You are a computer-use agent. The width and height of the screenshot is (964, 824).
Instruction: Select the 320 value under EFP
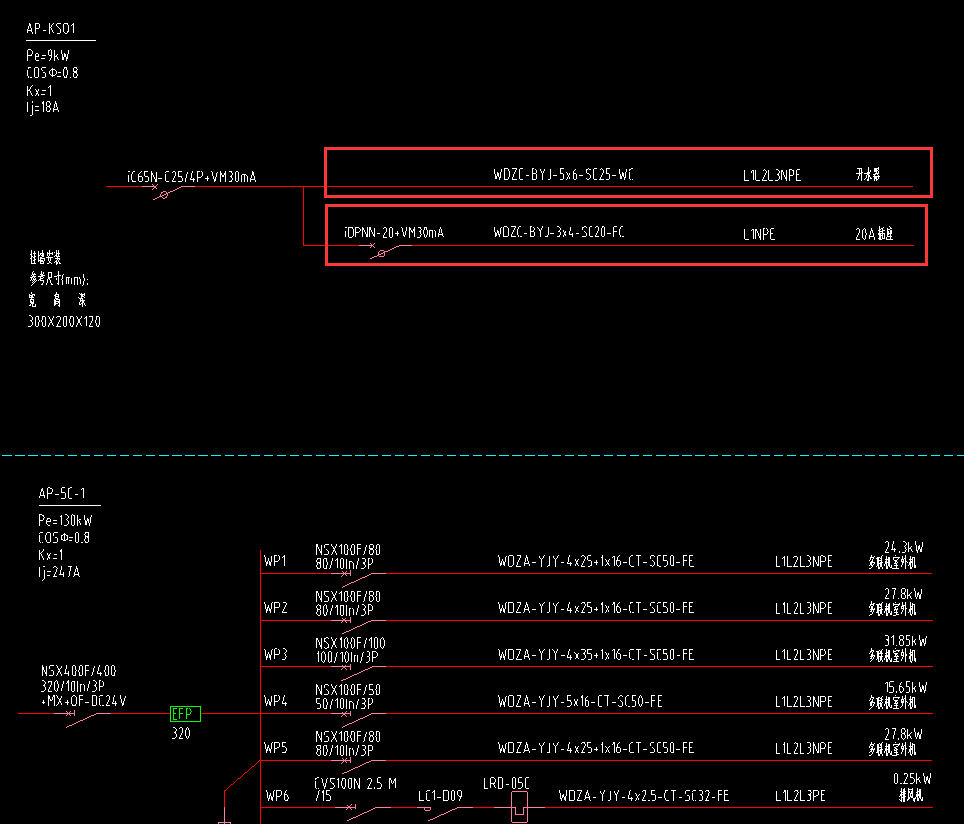coord(181,733)
